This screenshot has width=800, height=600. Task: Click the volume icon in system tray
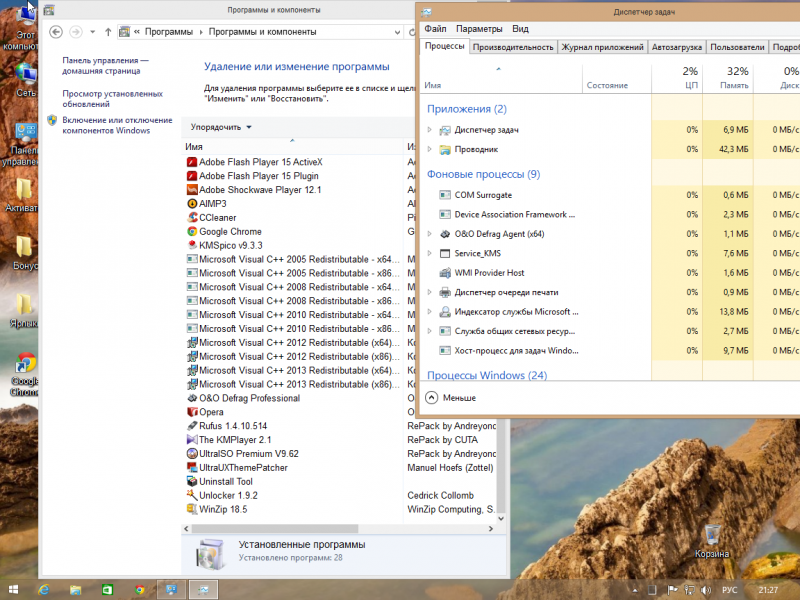pyautogui.click(x=706, y=590)
